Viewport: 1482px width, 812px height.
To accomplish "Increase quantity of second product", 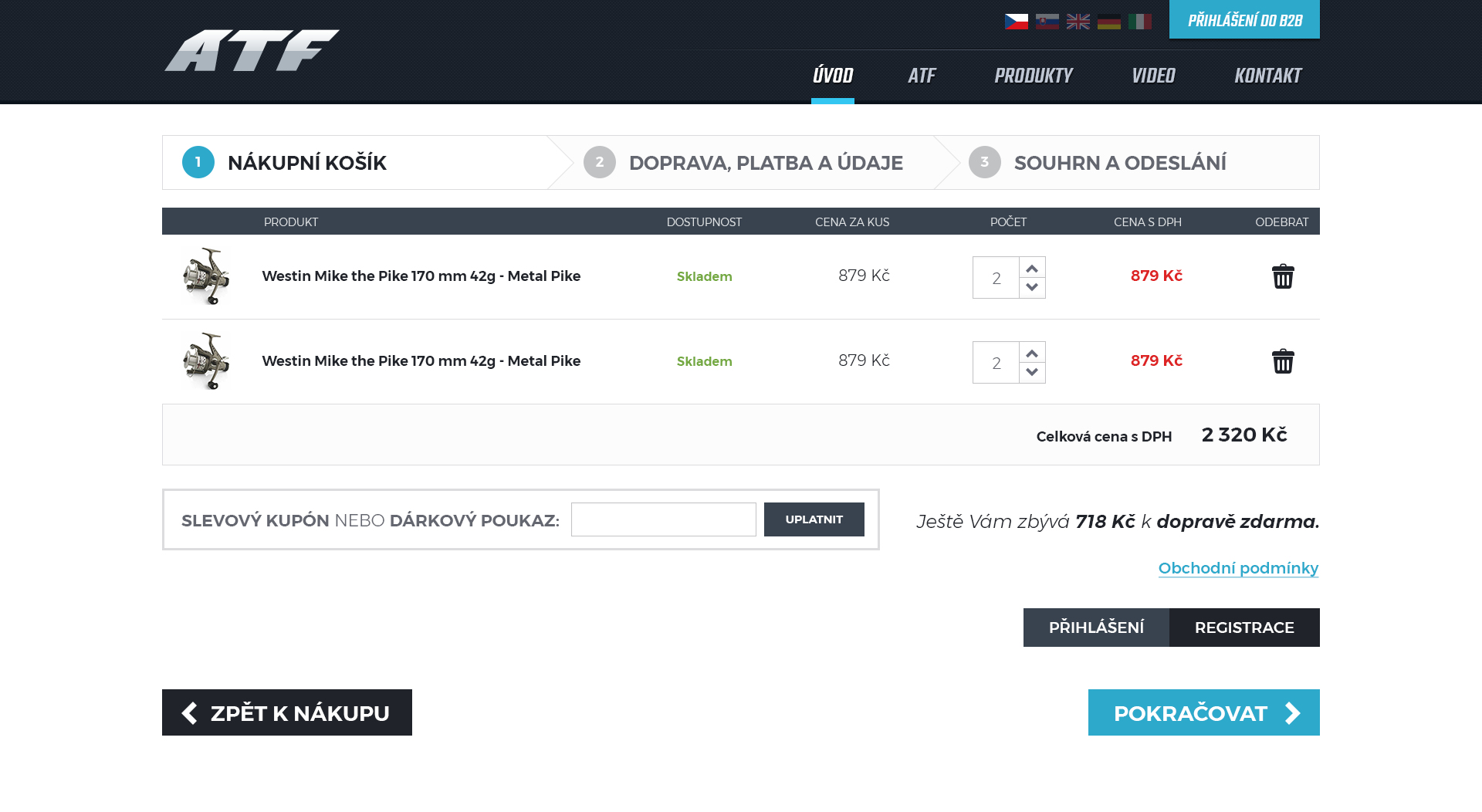I will point(1032,353).
